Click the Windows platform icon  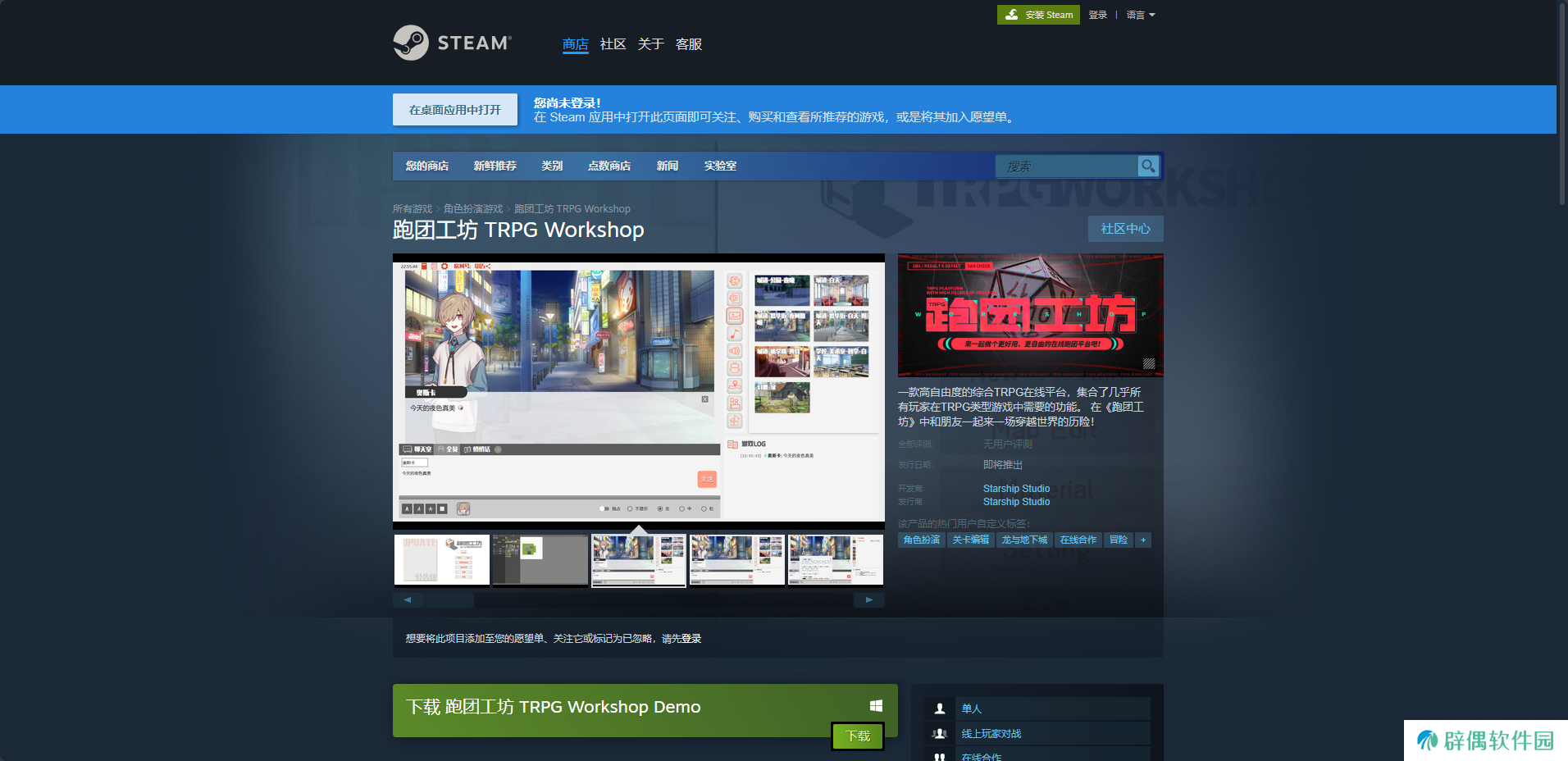tap(876, 706)
